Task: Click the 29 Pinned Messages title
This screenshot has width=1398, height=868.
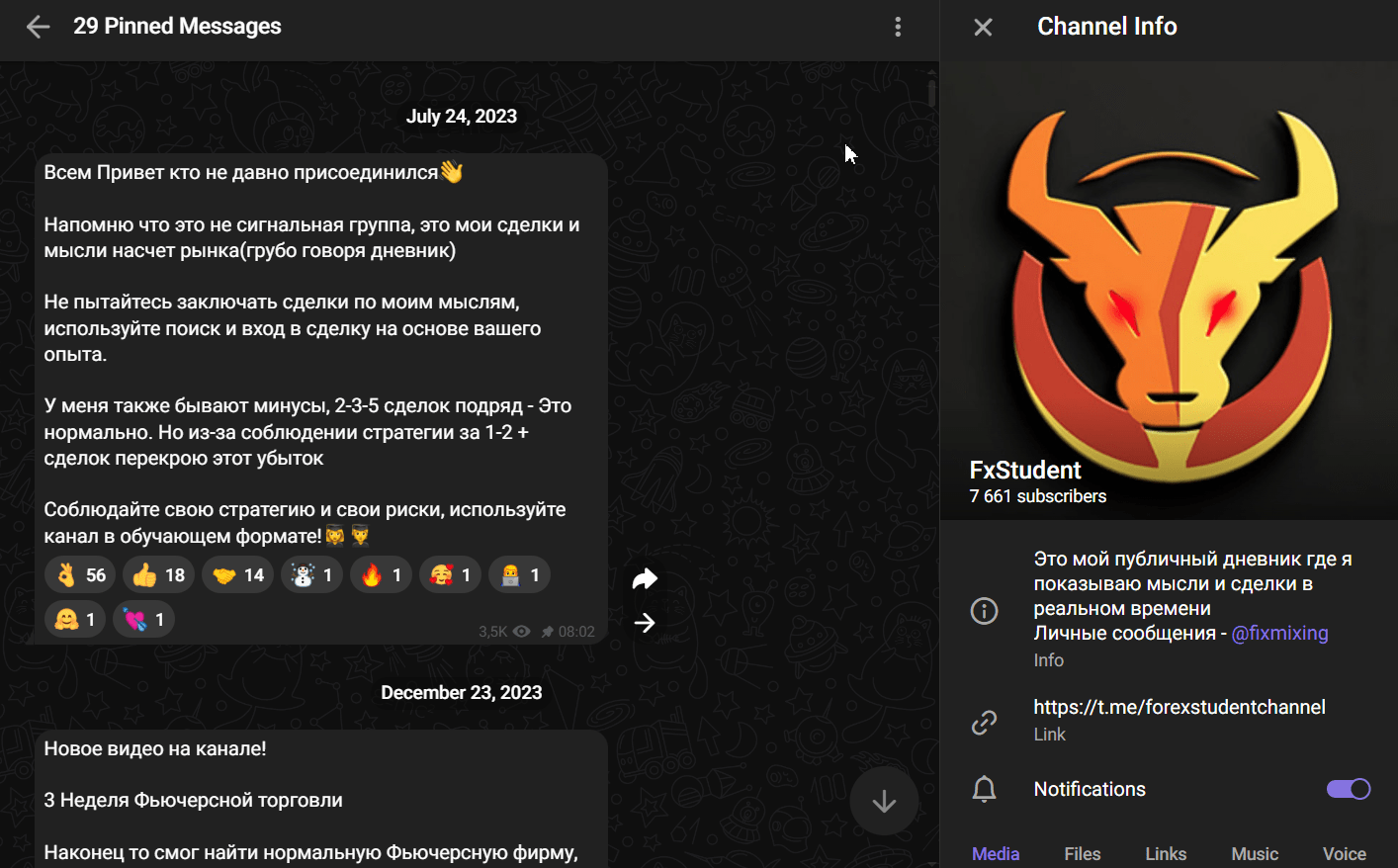Action: tap(177, 27)
